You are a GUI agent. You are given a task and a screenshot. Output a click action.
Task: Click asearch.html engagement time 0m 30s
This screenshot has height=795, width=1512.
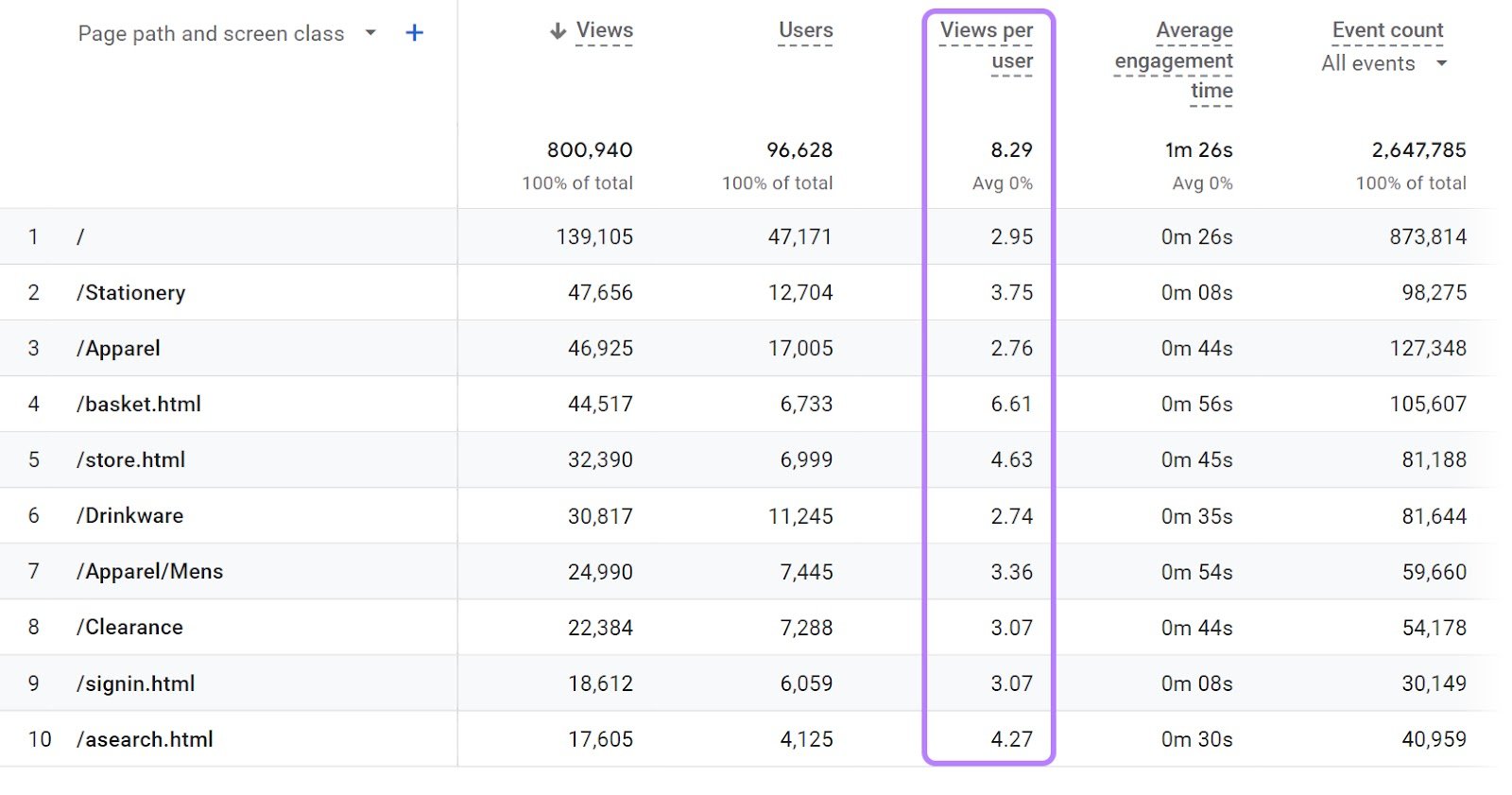pos(1196,739)
